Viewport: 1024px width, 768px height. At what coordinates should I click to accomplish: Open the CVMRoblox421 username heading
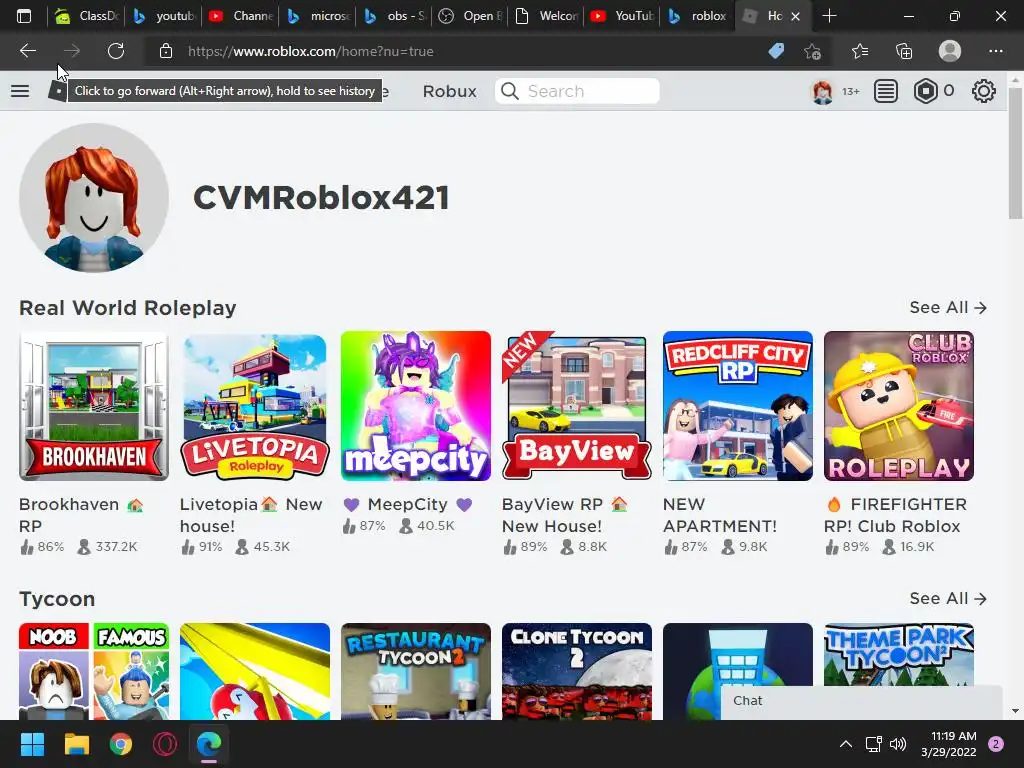pos(321,197)
